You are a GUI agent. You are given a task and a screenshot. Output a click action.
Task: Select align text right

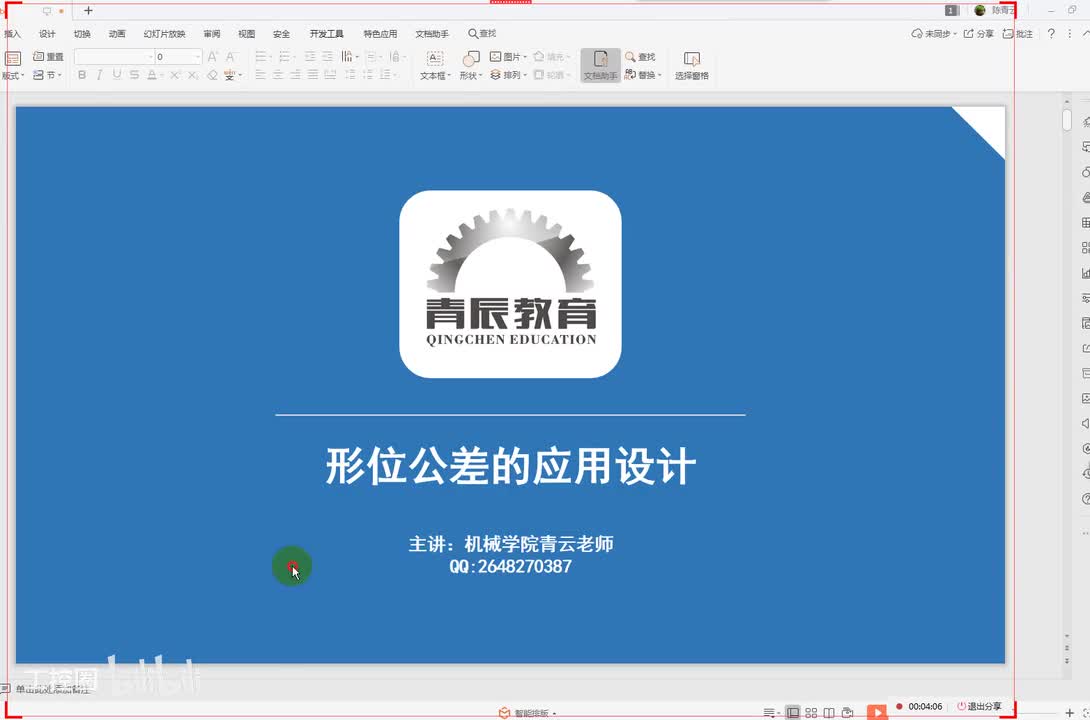[295, 75]
